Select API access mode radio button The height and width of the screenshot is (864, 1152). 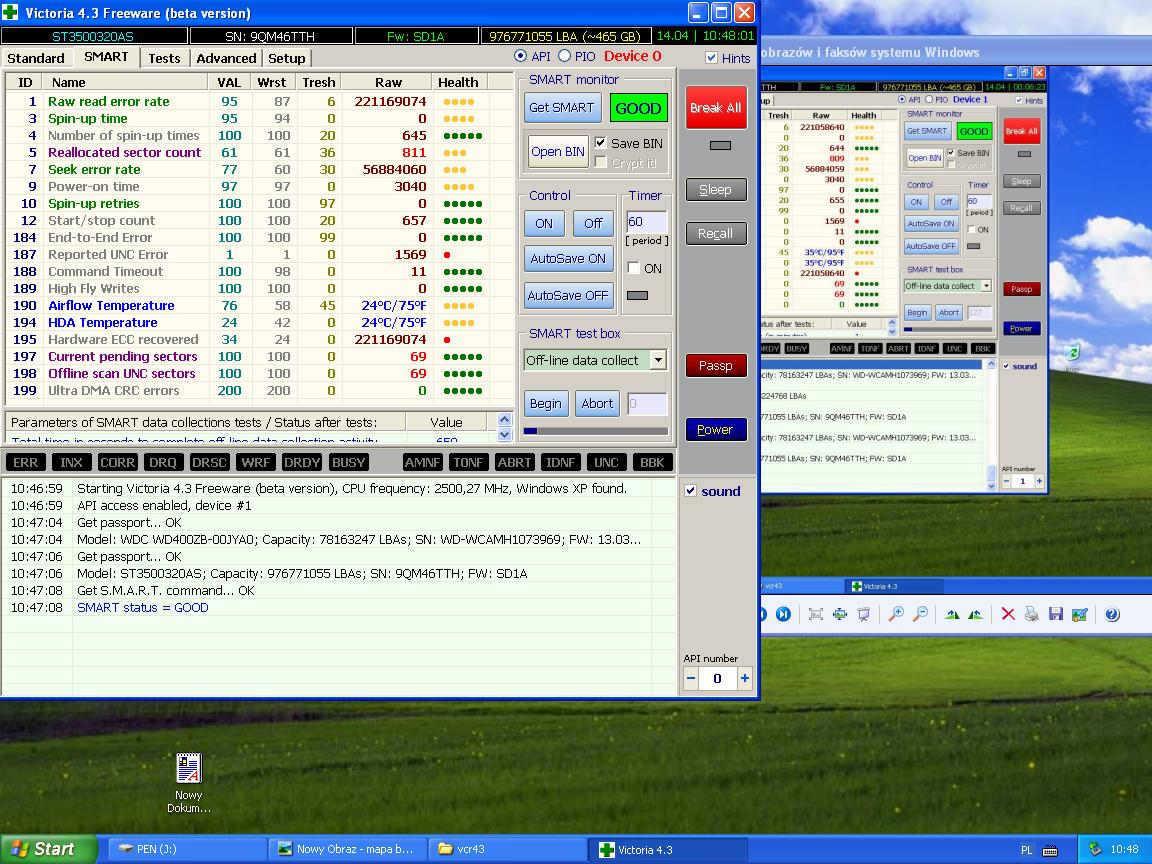[x=521, y=57]
